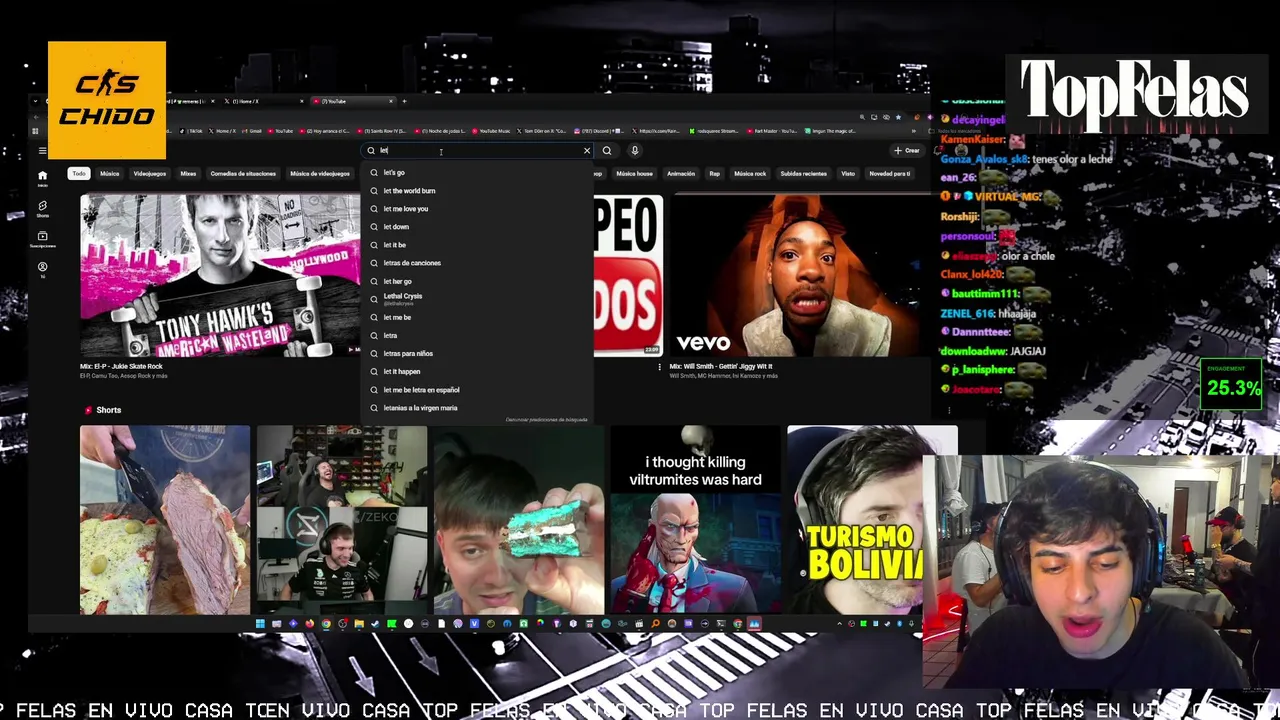Select the Subidas recientes chip

804,174
